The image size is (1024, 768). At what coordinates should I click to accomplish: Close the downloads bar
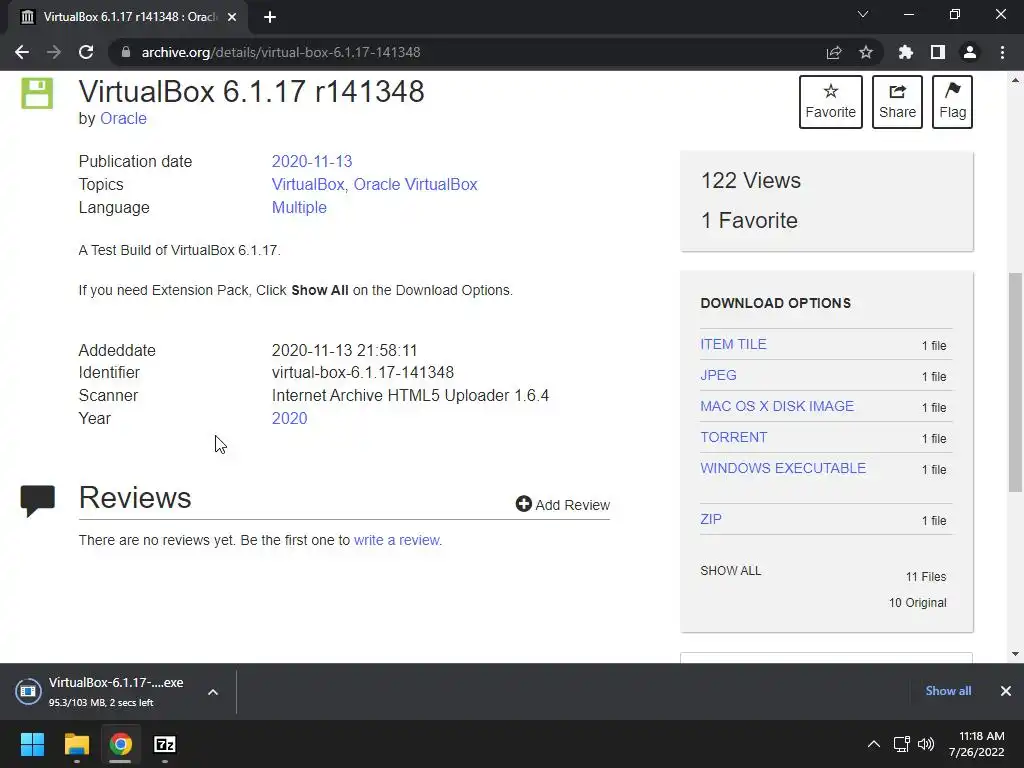(1006, 691)
